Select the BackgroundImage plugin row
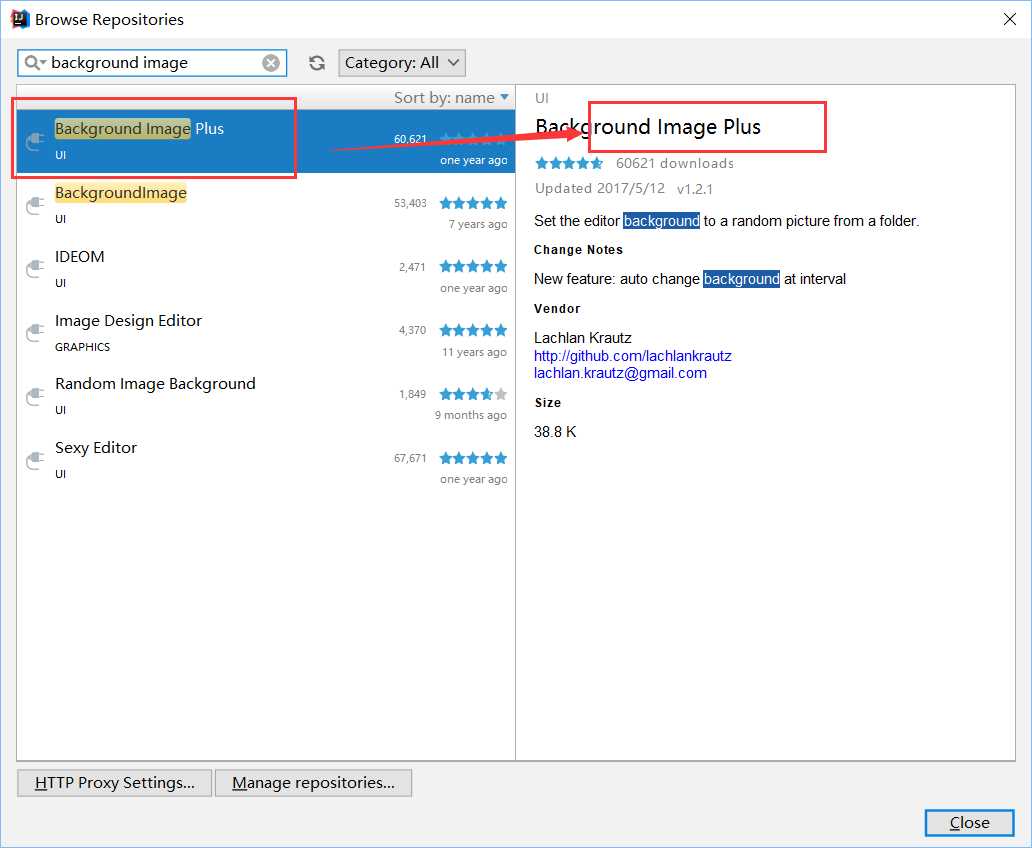 (266, 205)
